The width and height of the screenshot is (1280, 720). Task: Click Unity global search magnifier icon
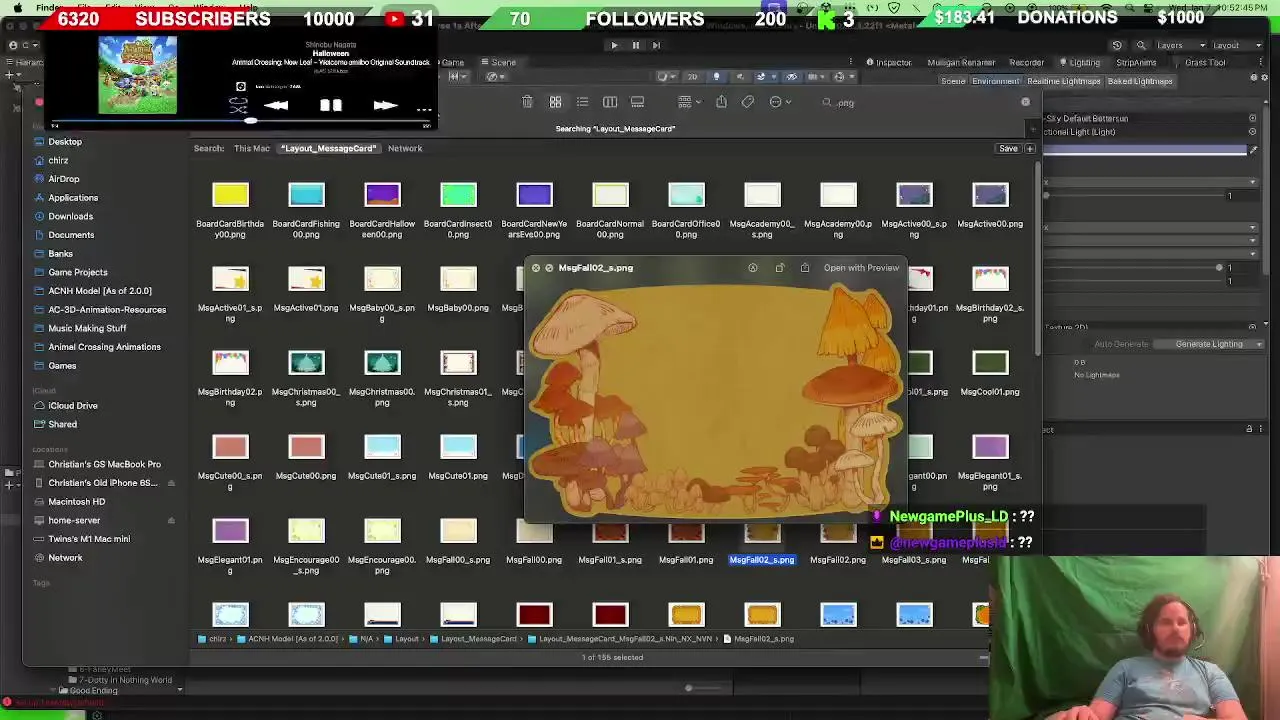pos(1139,45)
